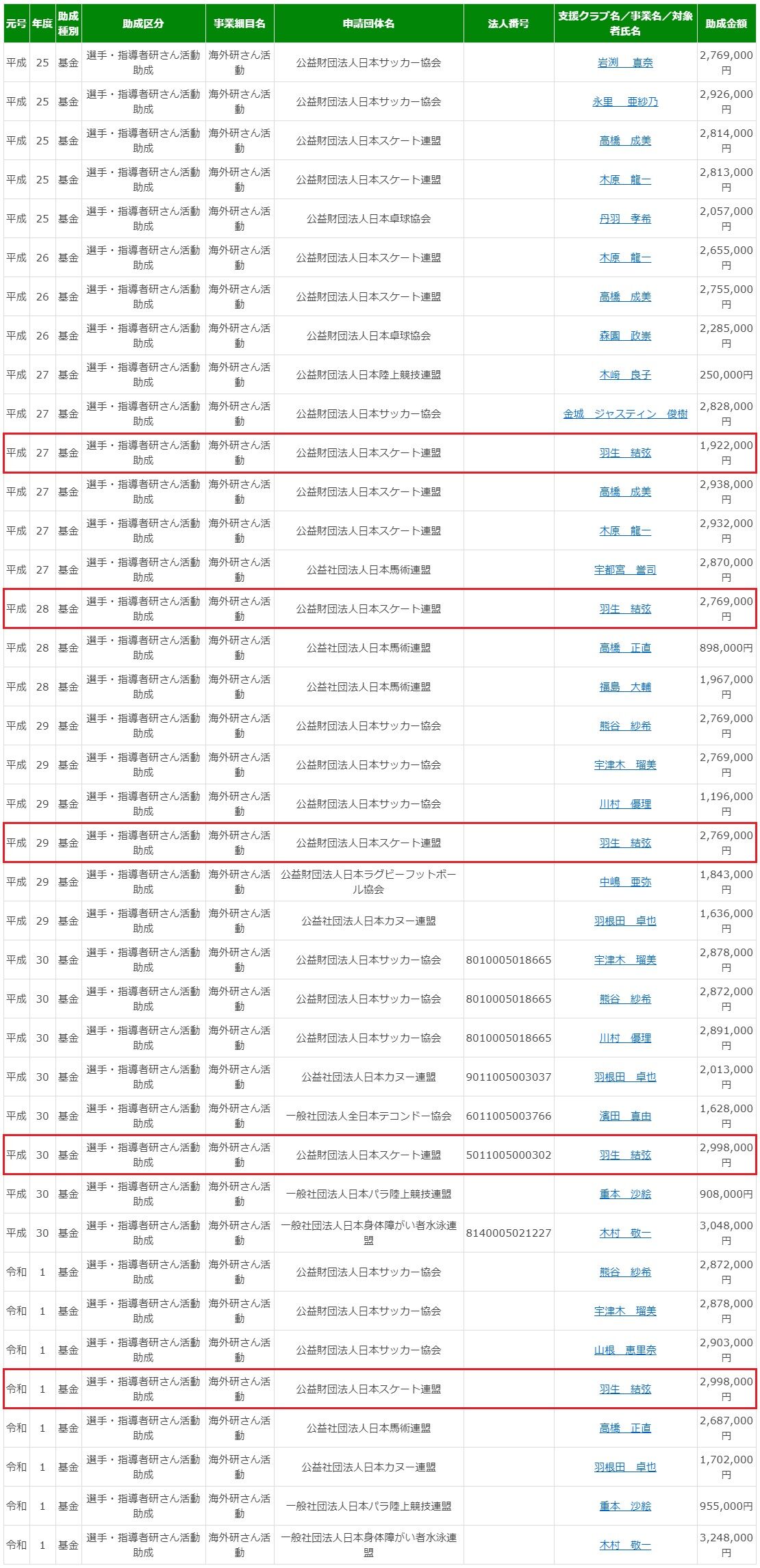Open the 岩渕 真奈 recipient link
Viewport: 760px width, 1568px height.
click(625, 62)
